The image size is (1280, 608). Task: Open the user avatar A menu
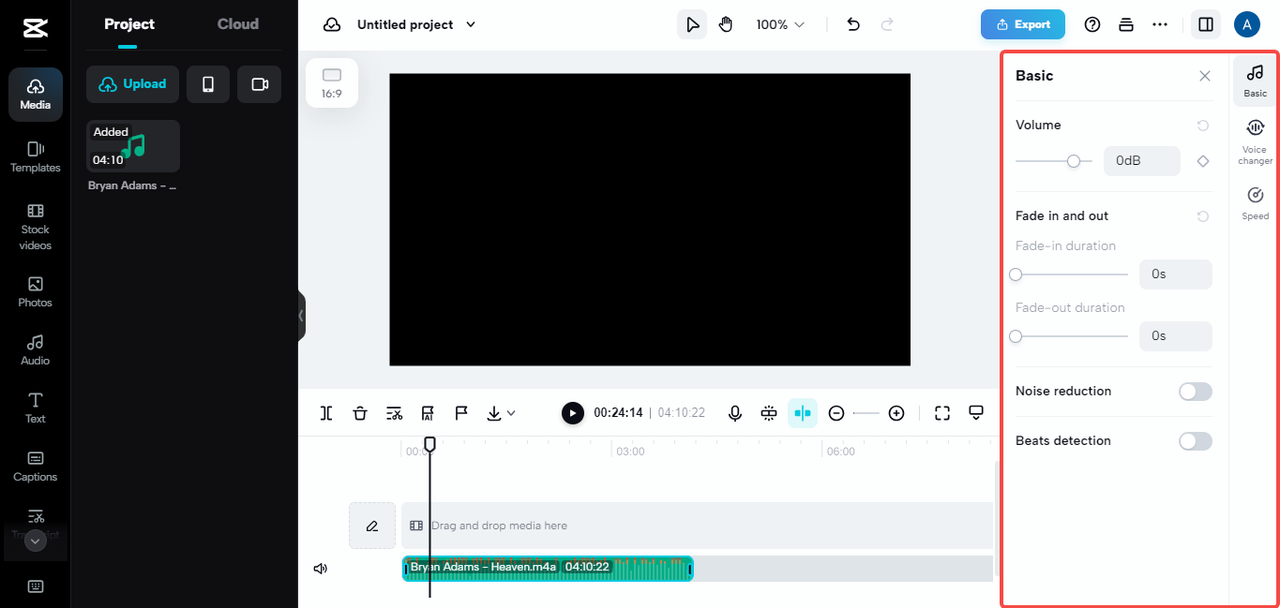1247,24
